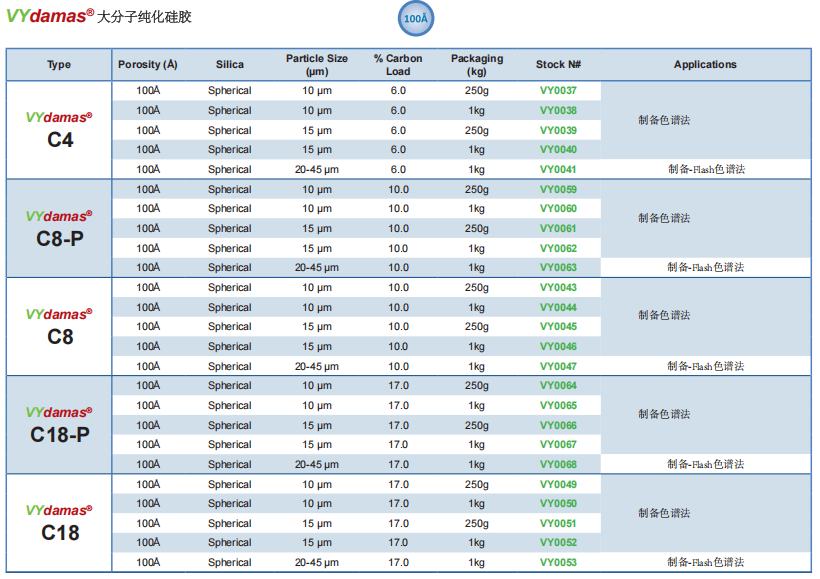
Task: Click the Particle Size column header
Action: click(317, 65)
